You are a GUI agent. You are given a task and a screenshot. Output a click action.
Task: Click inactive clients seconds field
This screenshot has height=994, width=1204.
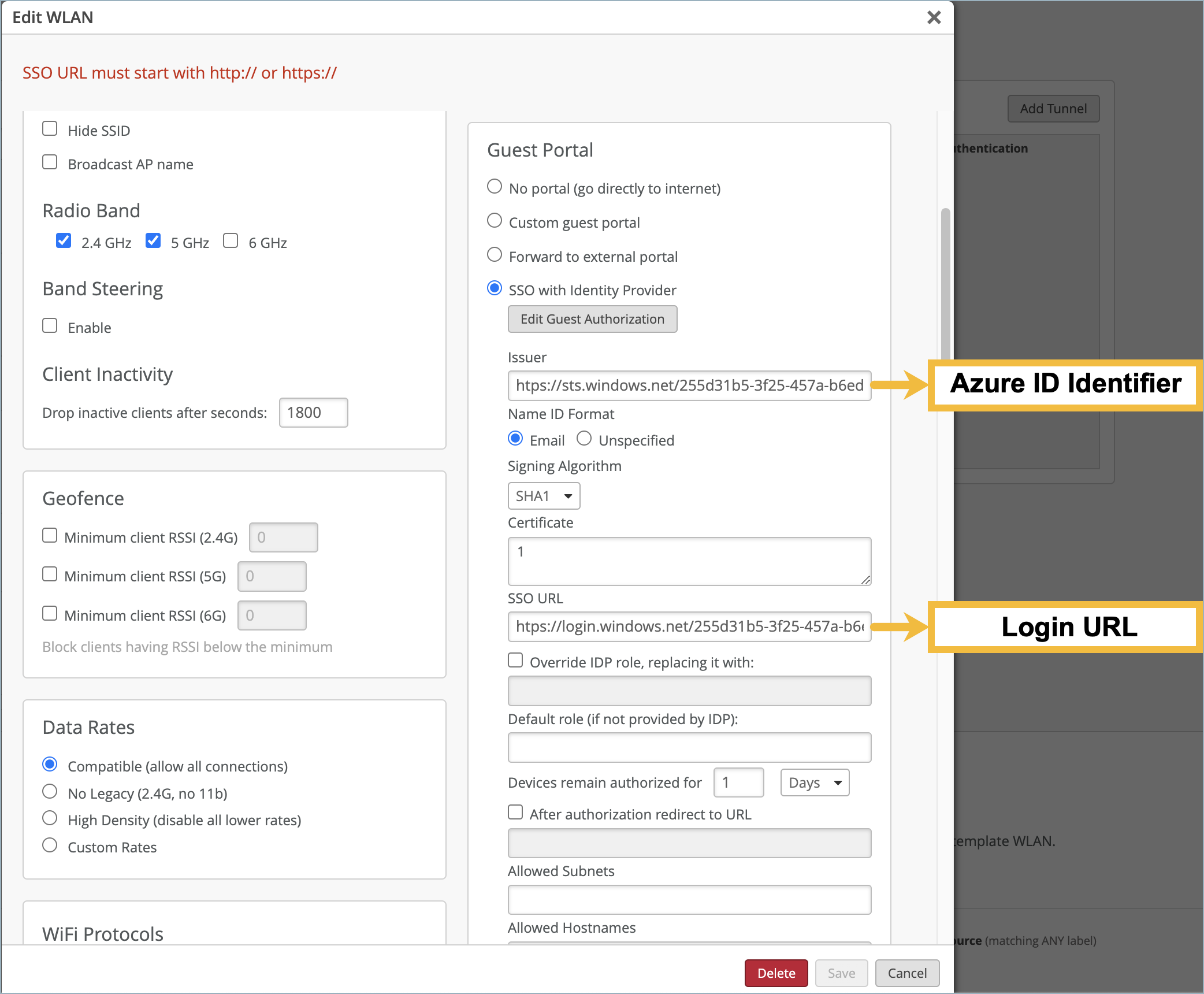coord(313,413)
